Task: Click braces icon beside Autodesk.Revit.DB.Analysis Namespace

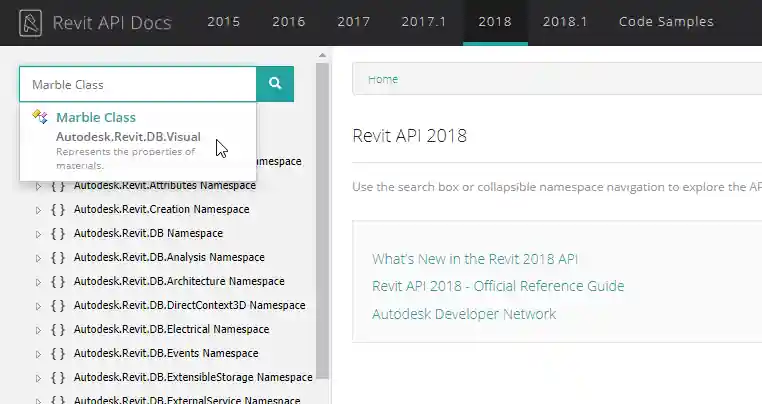Action: (x=58, y=258)
